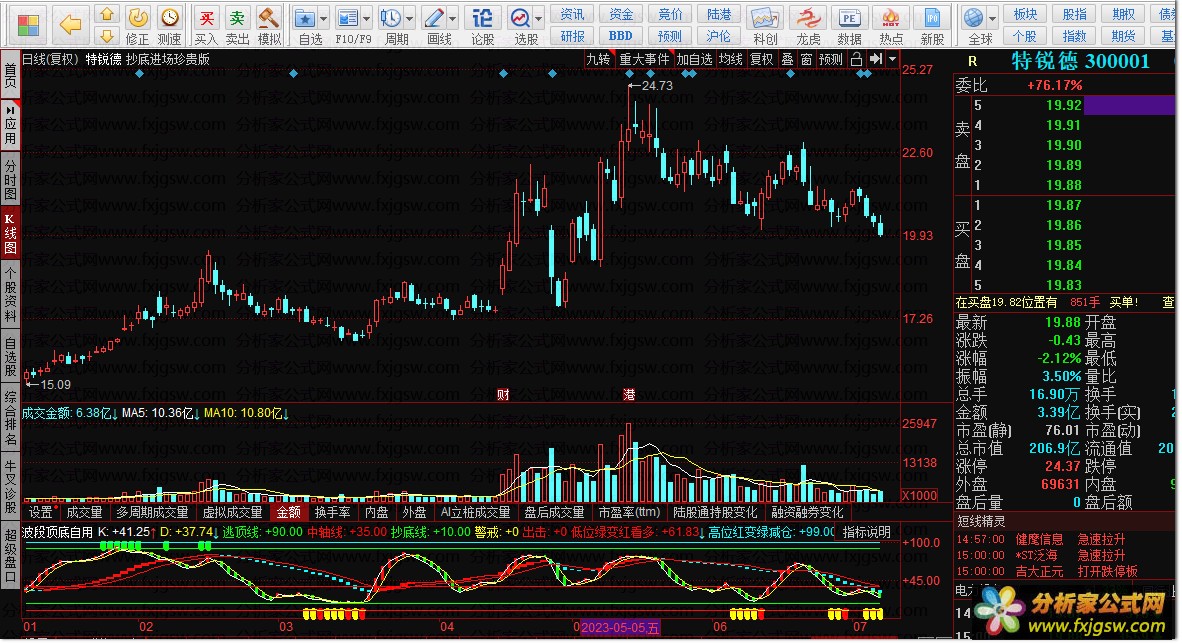Click the yellow down arrow icon
The height and width of the screenshot is (643, 1182).
[x=107, y=35]
